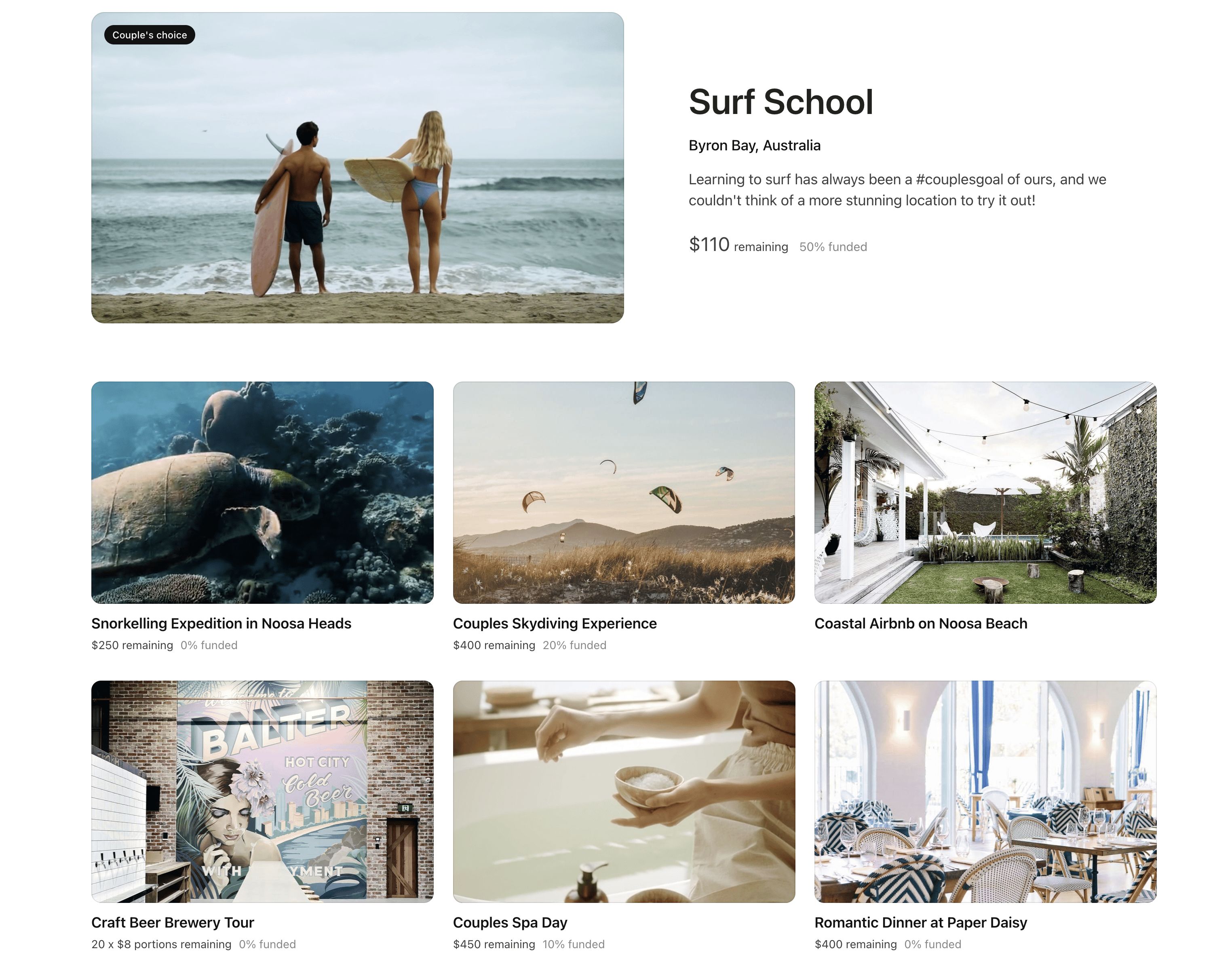Open Snorkelling Expedition in Noosa Heads title
Image resolution: width=1232 pixels, height=970 pixels.
click(222, 624)
